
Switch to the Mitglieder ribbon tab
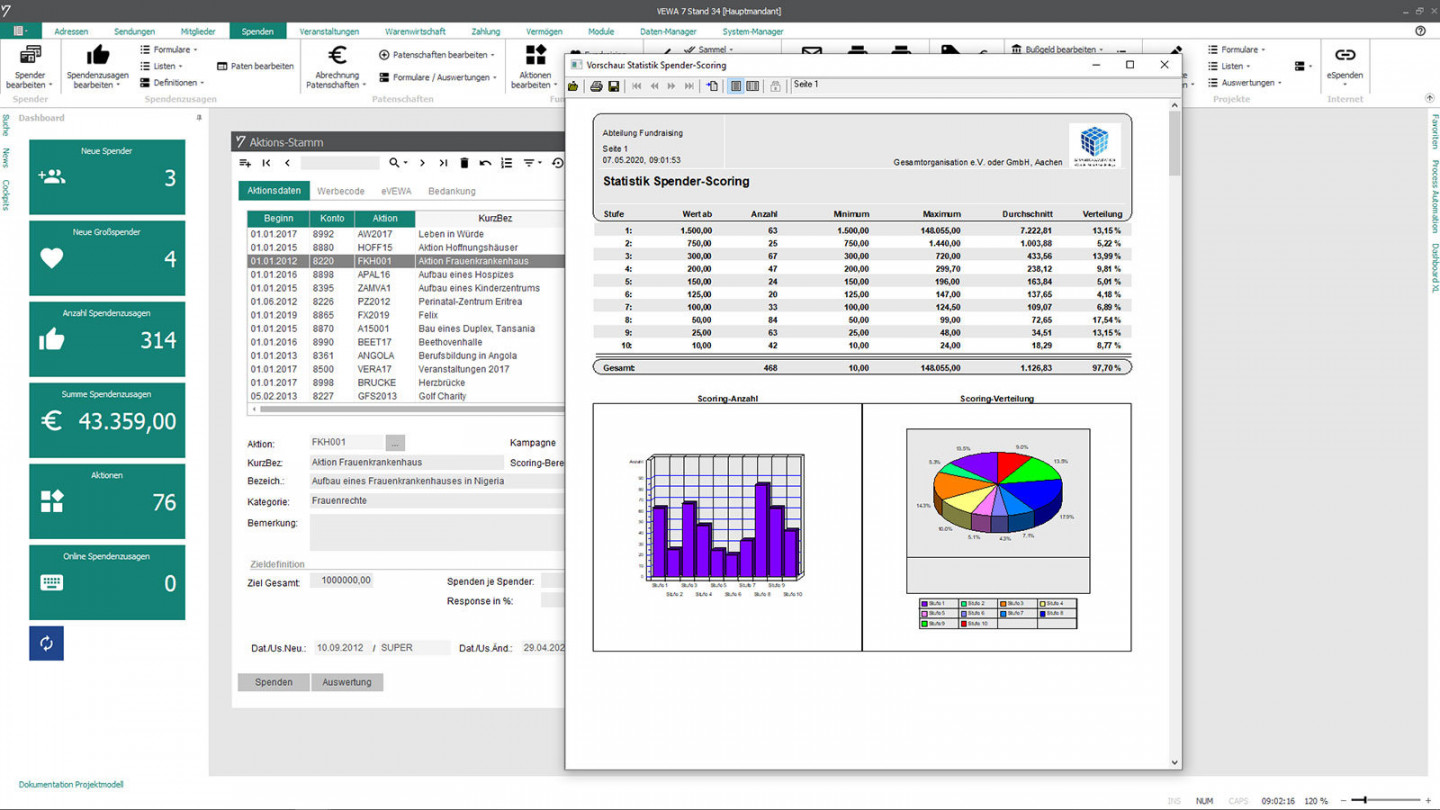[198, 31]
